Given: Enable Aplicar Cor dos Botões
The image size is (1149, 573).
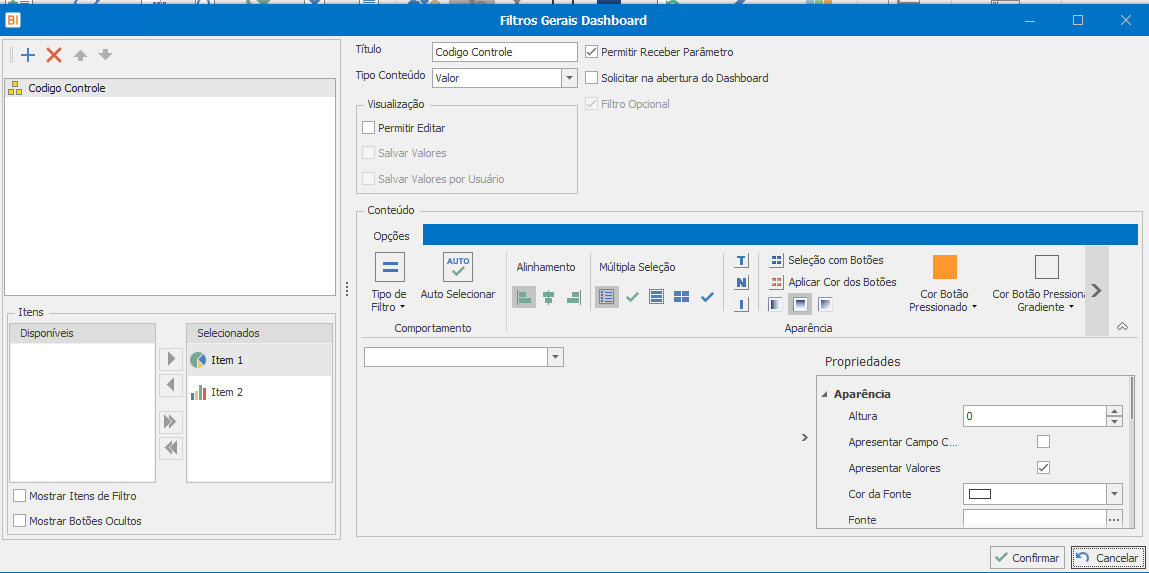Looking at the screenshot, I should click(833, 282).
